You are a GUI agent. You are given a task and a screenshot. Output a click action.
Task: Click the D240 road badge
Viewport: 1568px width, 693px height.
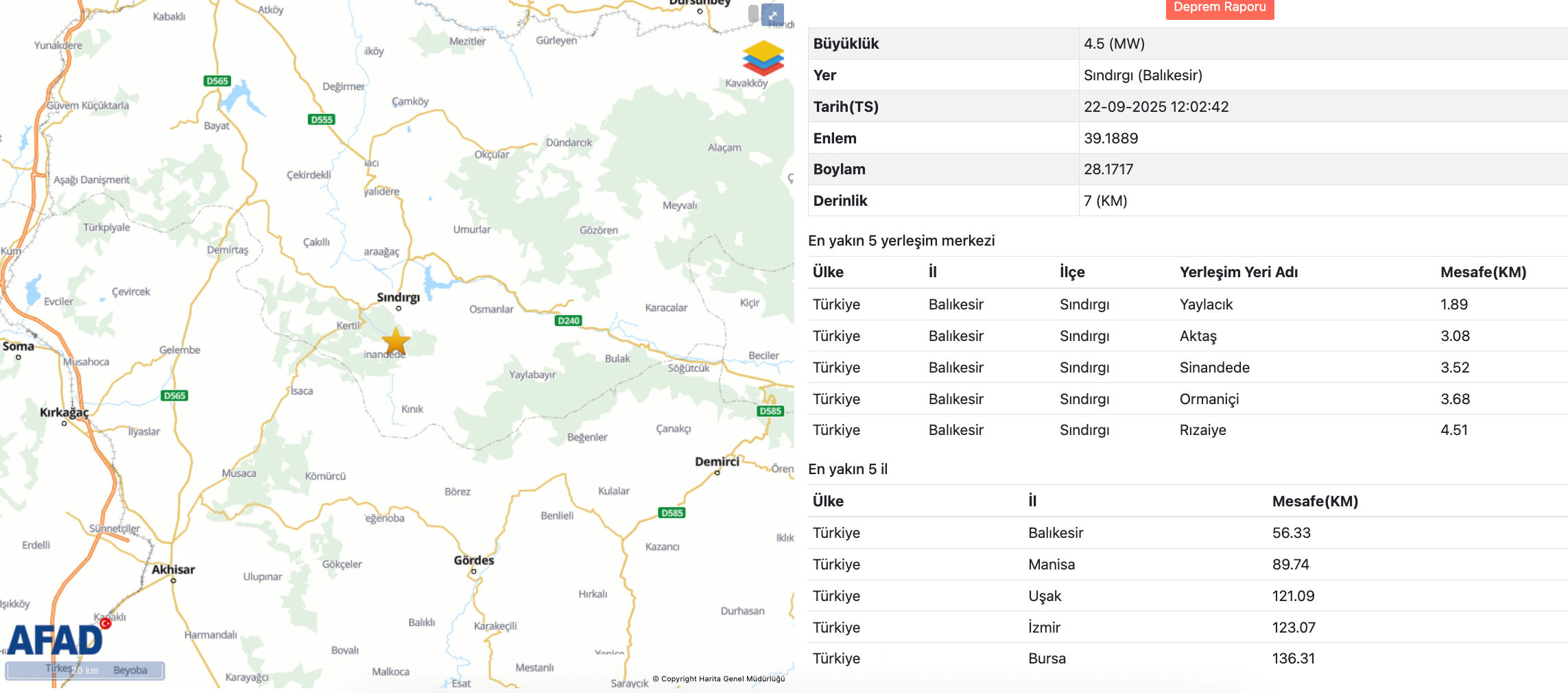(569, 320)
